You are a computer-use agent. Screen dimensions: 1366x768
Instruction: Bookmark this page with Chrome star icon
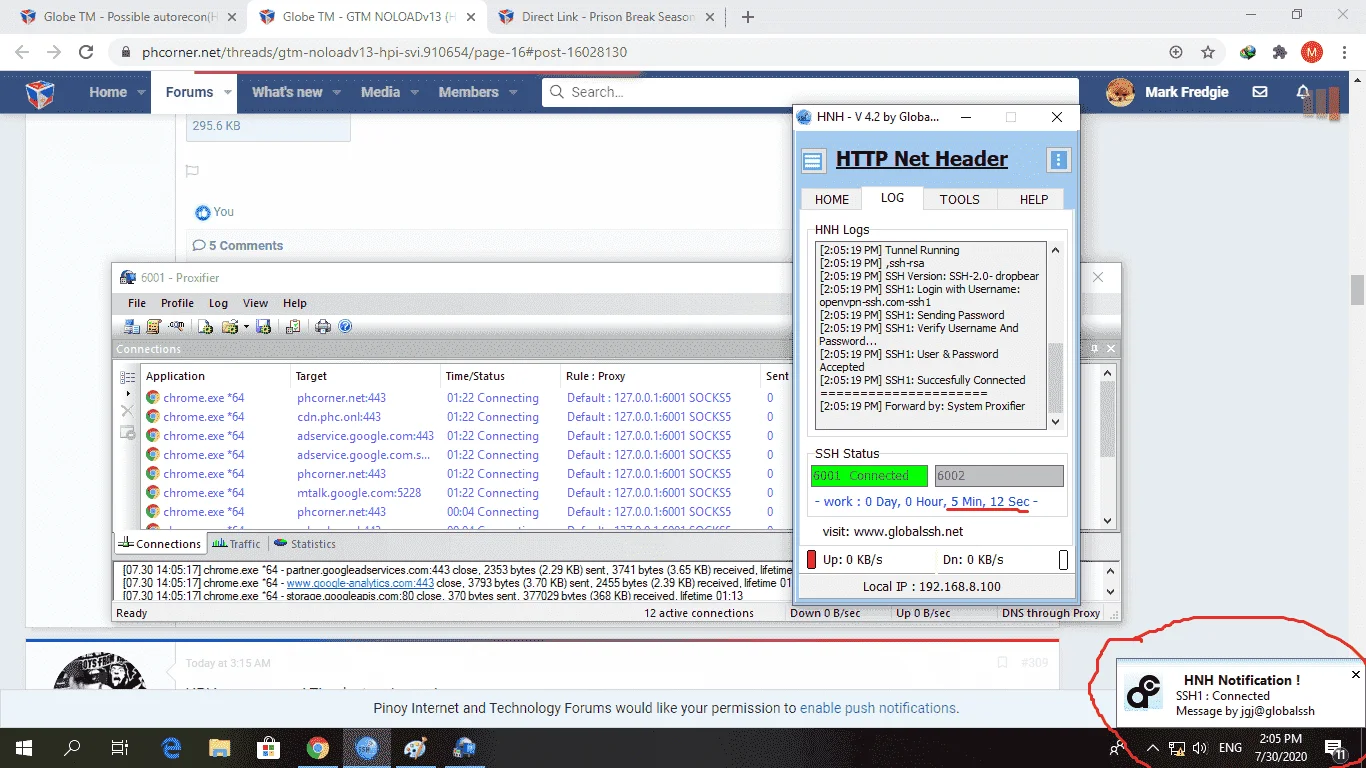pos(1208,52)
